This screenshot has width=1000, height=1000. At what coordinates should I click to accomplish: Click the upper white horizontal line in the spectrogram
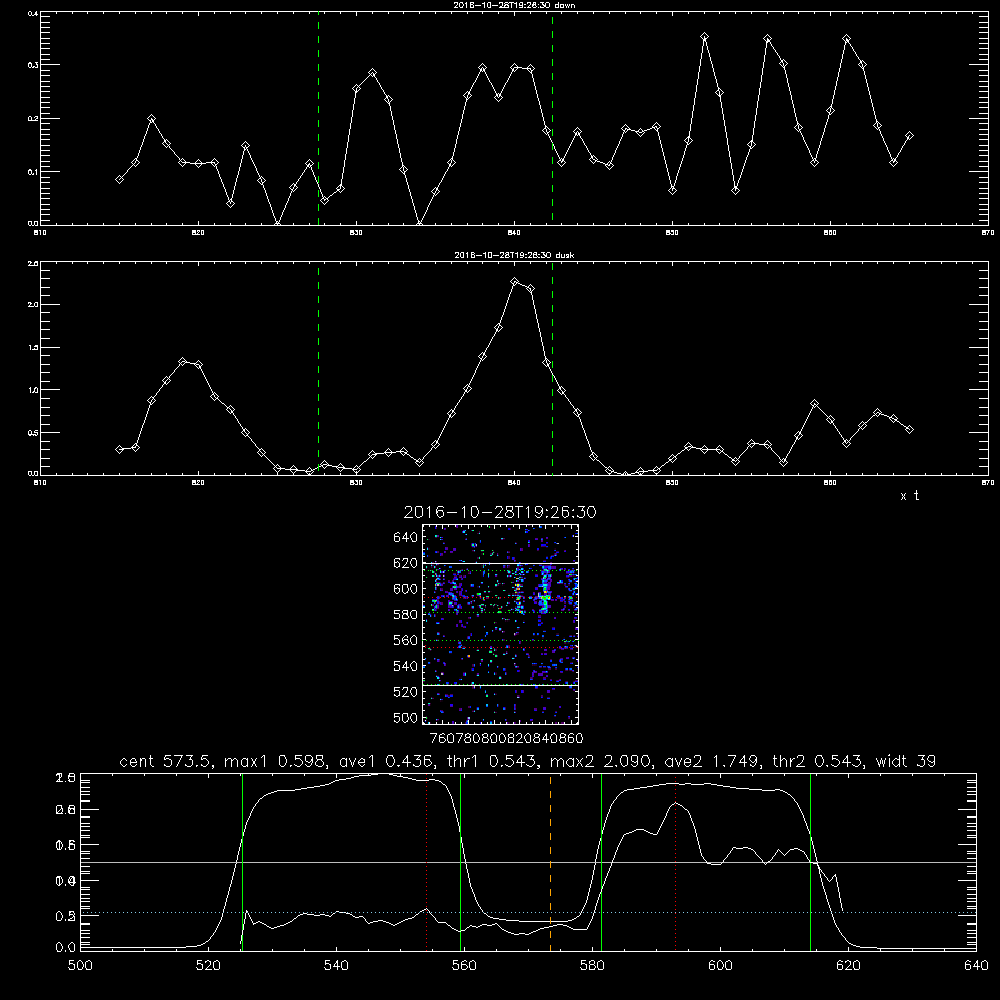(500, 563)
